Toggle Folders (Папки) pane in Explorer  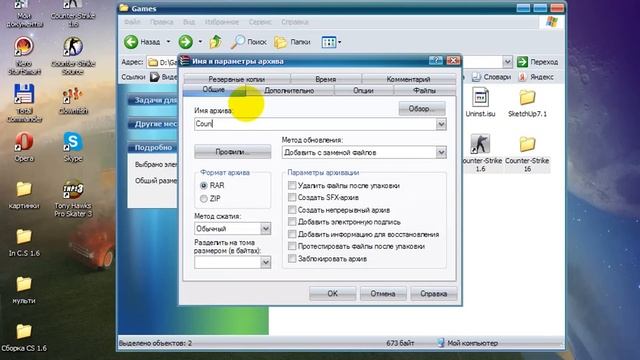click(292, 42)
